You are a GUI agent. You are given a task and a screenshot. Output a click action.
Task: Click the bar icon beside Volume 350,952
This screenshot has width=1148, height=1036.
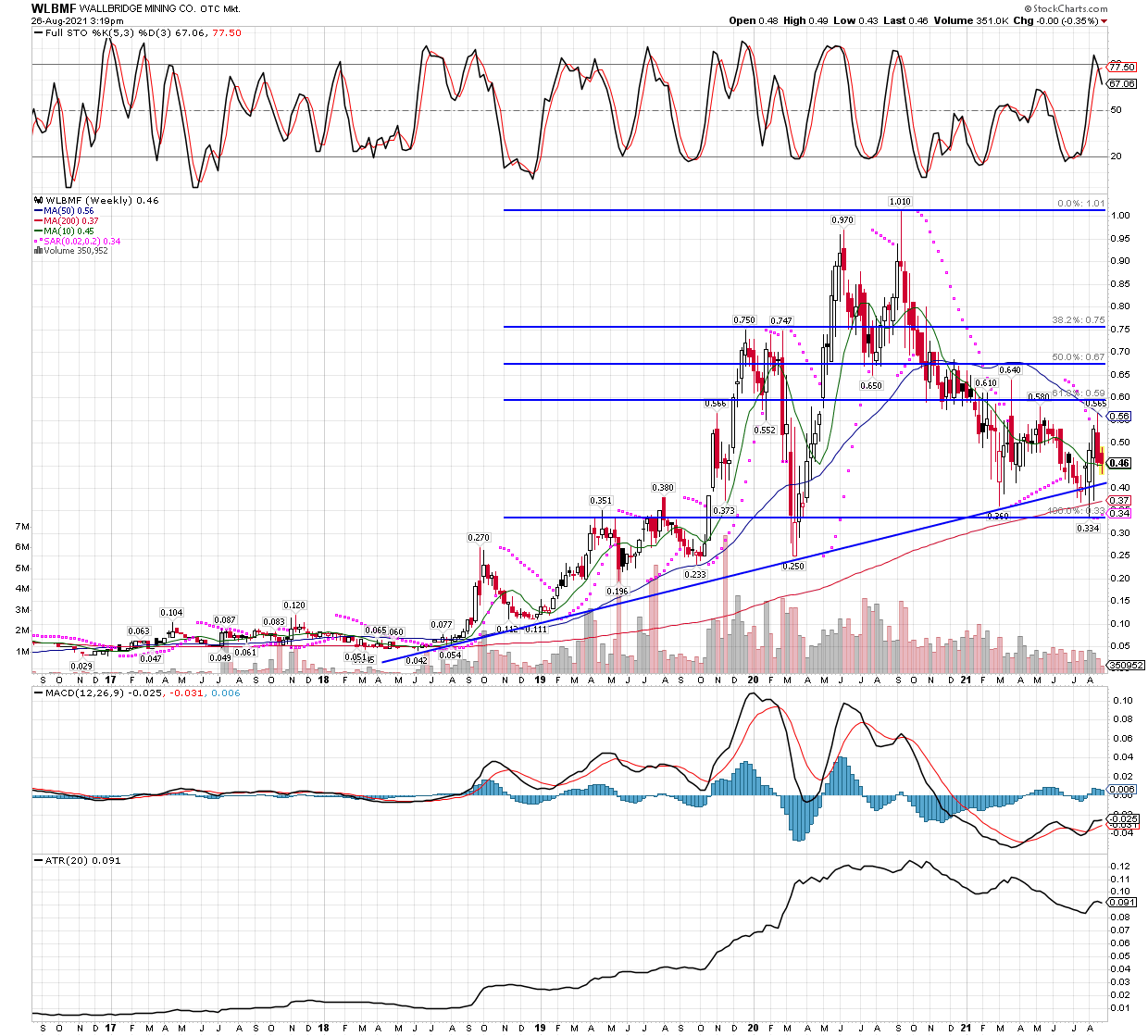click(38, 251)
